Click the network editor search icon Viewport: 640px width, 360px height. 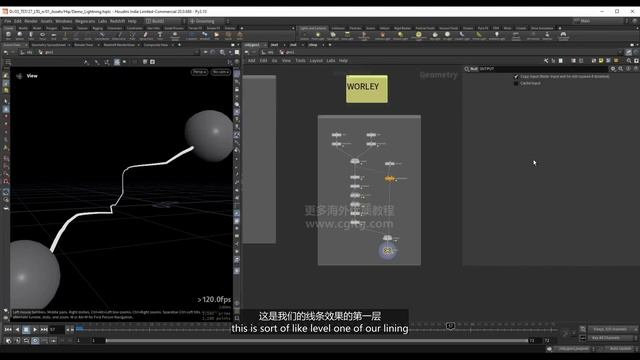(x=629, y=60)
